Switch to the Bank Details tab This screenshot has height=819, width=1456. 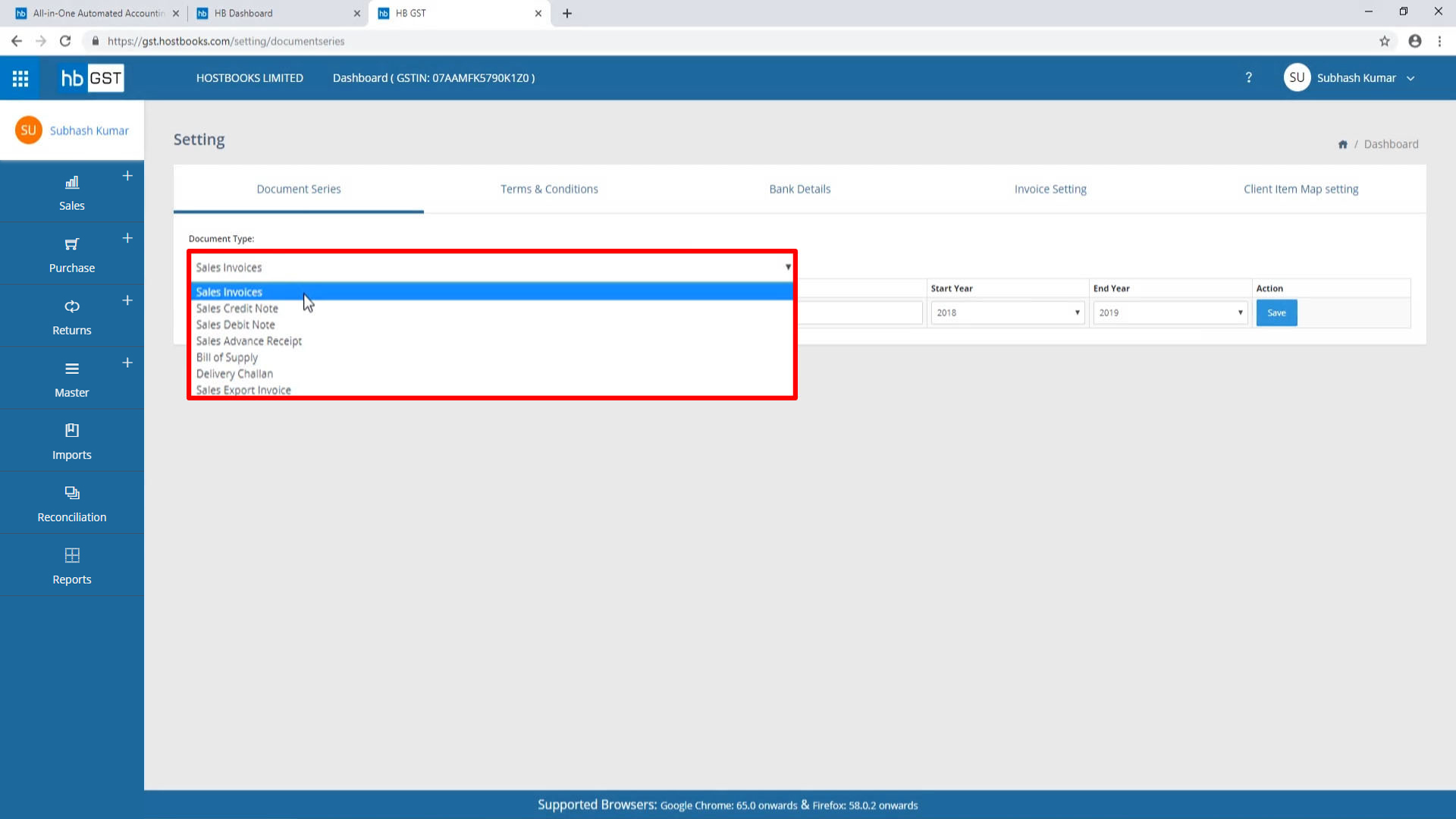coord(799,189)
